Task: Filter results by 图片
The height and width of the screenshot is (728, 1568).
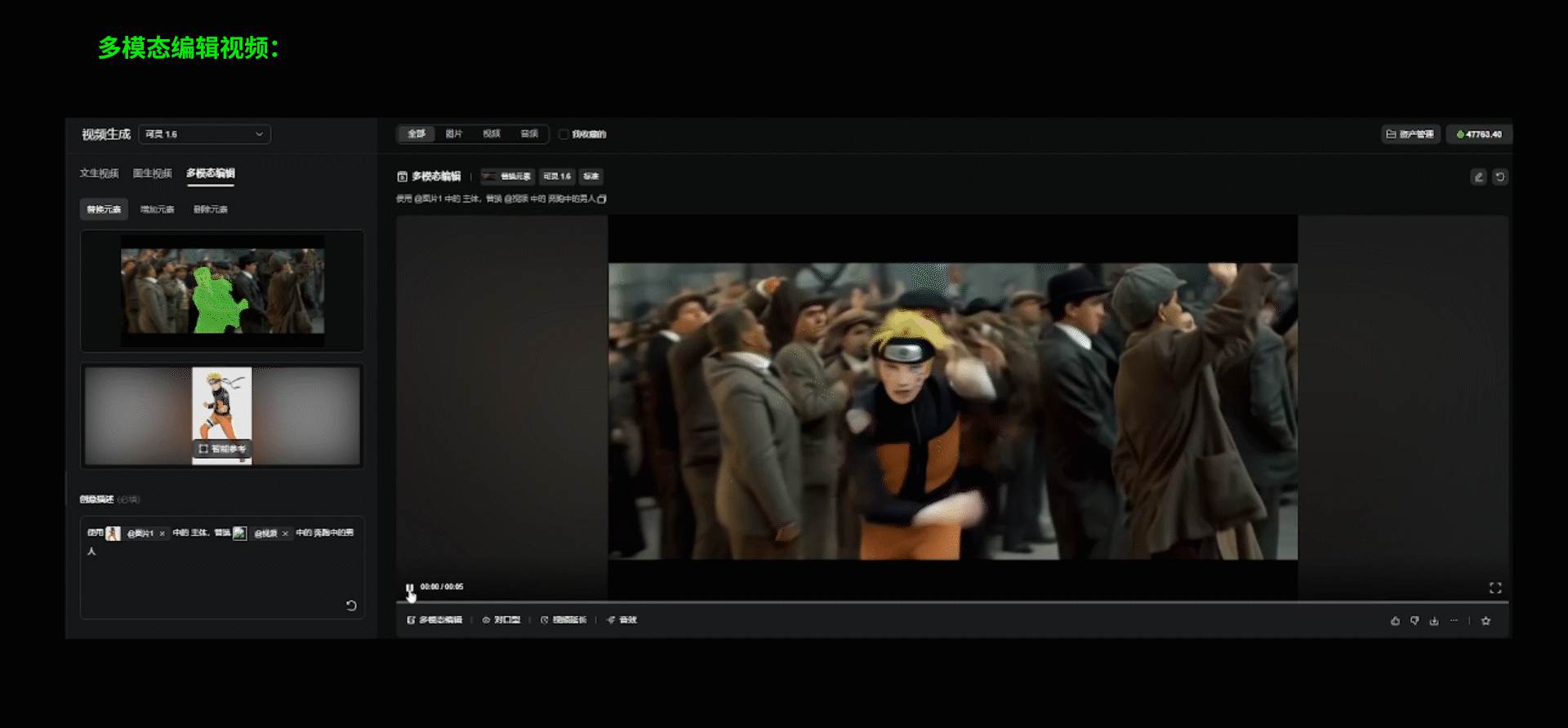Action: 454,134
